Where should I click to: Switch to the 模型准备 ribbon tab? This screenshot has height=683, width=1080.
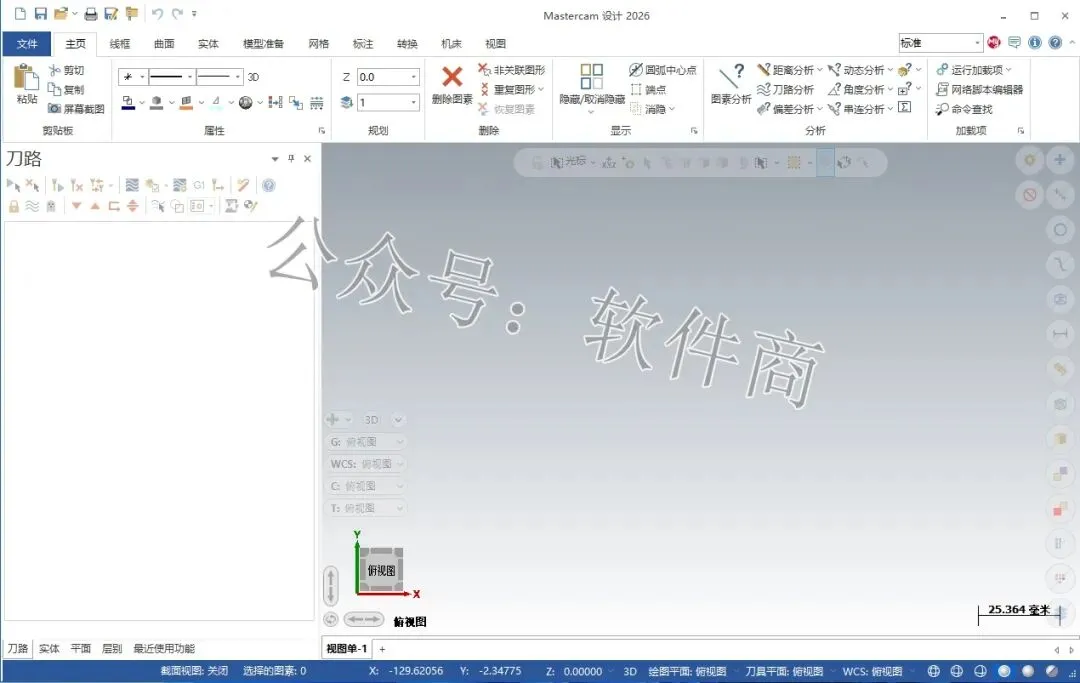point(263,43)
